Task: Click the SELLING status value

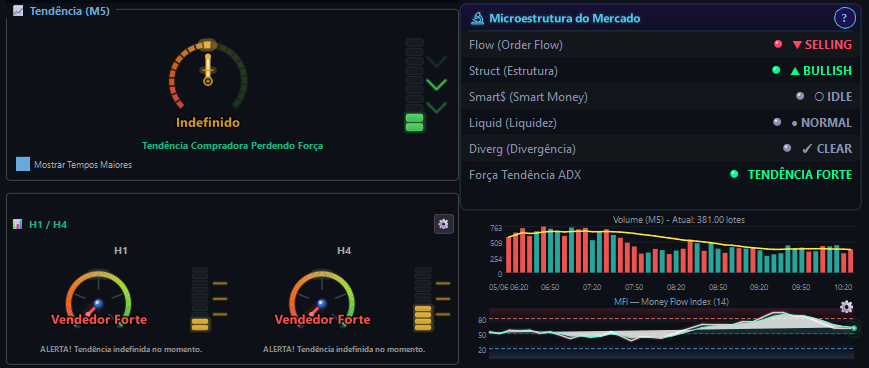Action: [x=822, y=45]
